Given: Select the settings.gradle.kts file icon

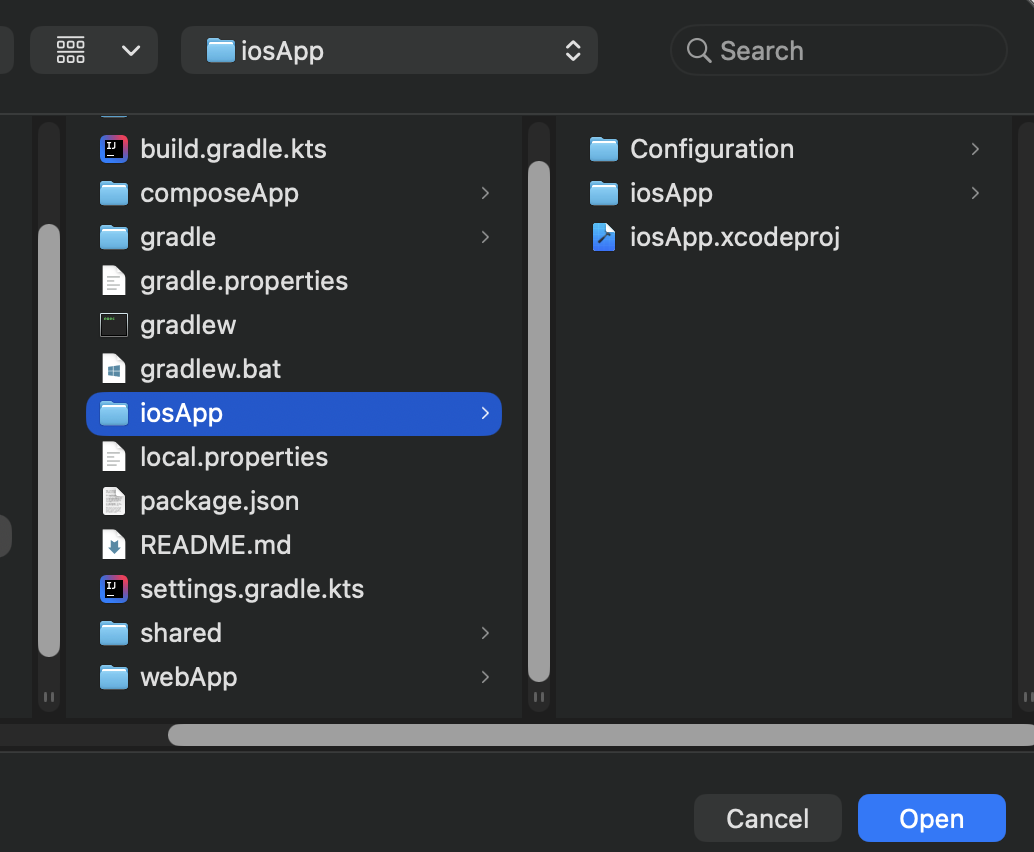Looking at the screenshot, I should (x=113, y=589).
